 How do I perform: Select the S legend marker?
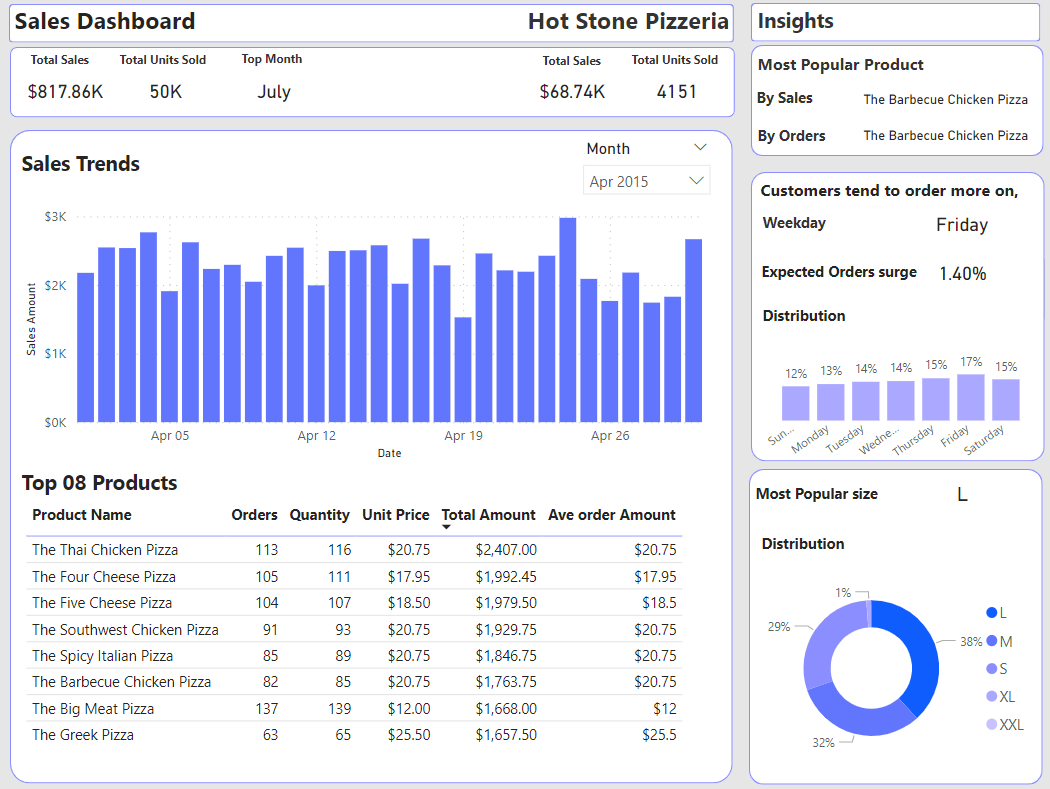point(992,668)
